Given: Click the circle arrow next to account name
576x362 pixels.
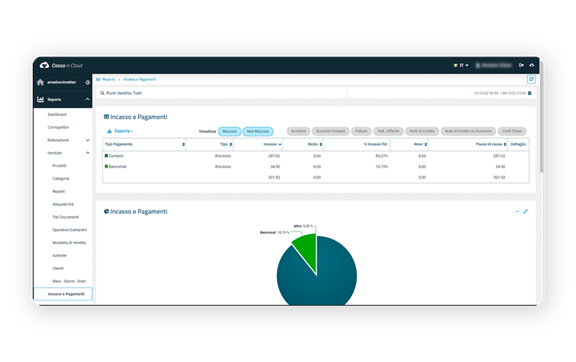Looking at the screenshot, I should point(88,82).
